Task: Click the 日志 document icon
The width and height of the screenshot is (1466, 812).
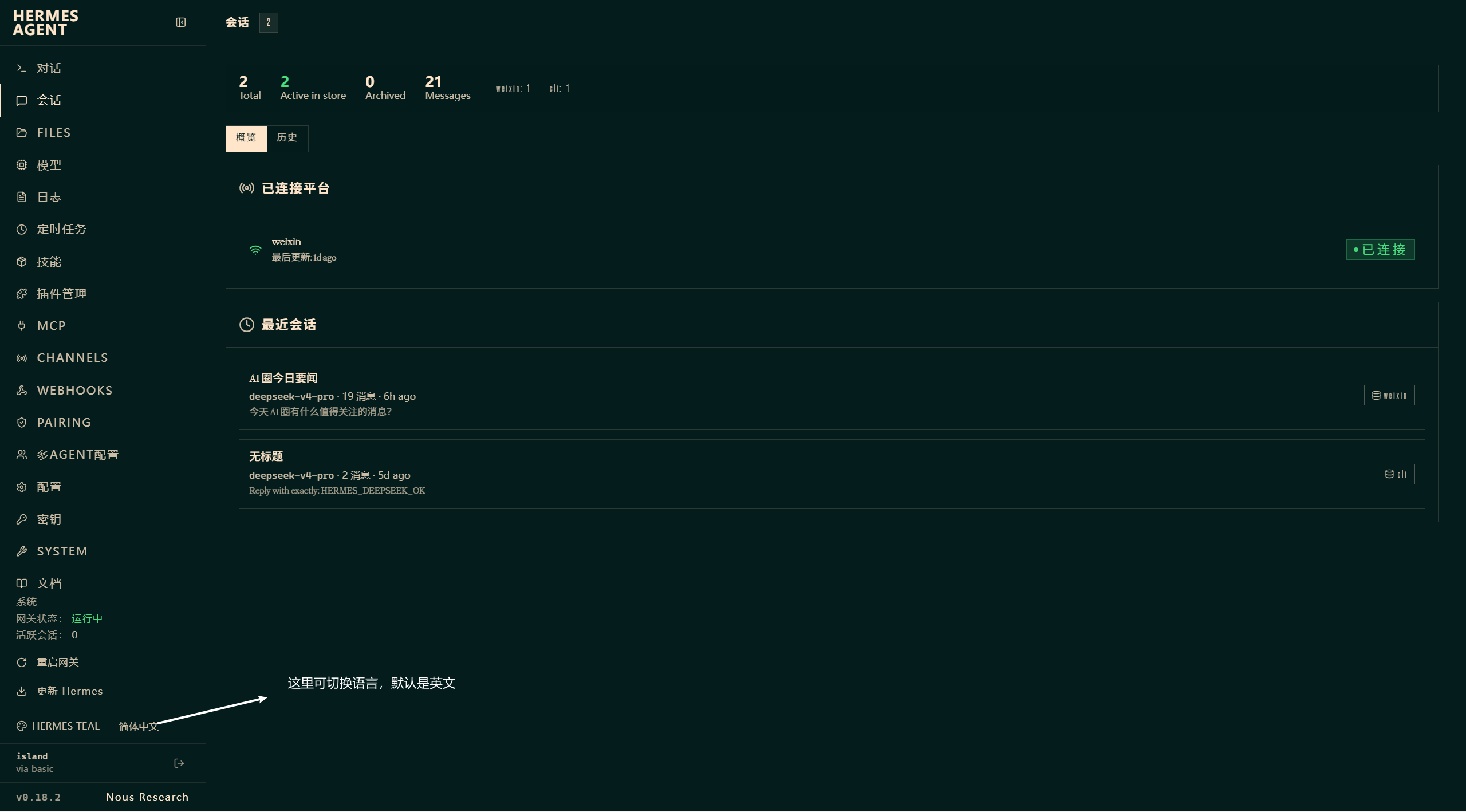Action: [x=22, y=197]
